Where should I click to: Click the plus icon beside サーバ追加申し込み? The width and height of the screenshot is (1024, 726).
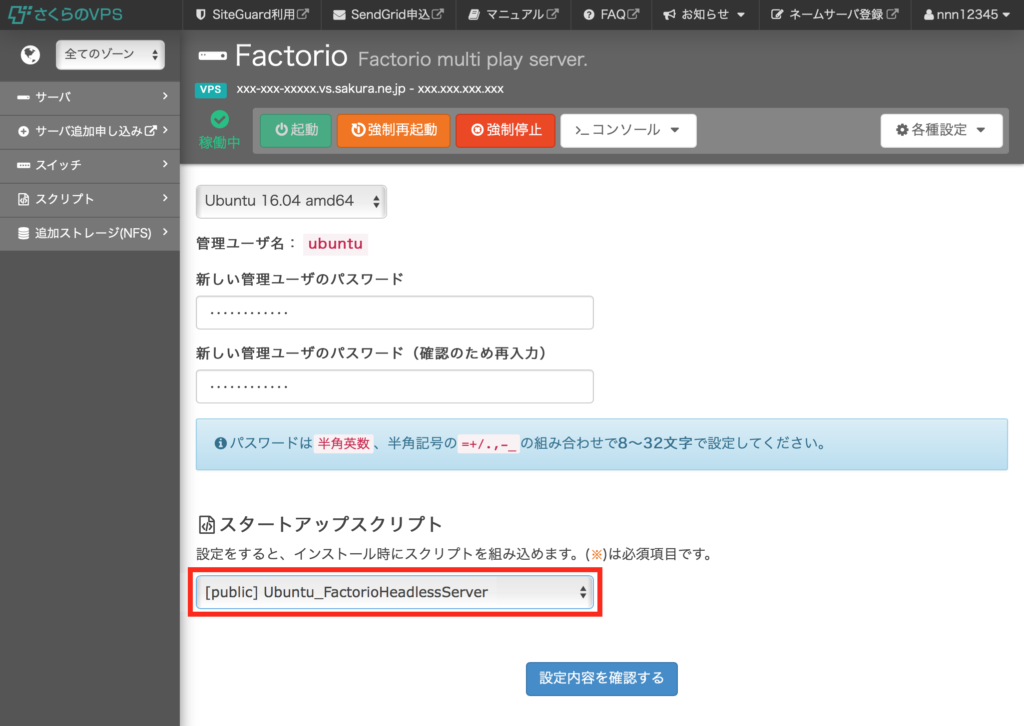coord(24,131)
